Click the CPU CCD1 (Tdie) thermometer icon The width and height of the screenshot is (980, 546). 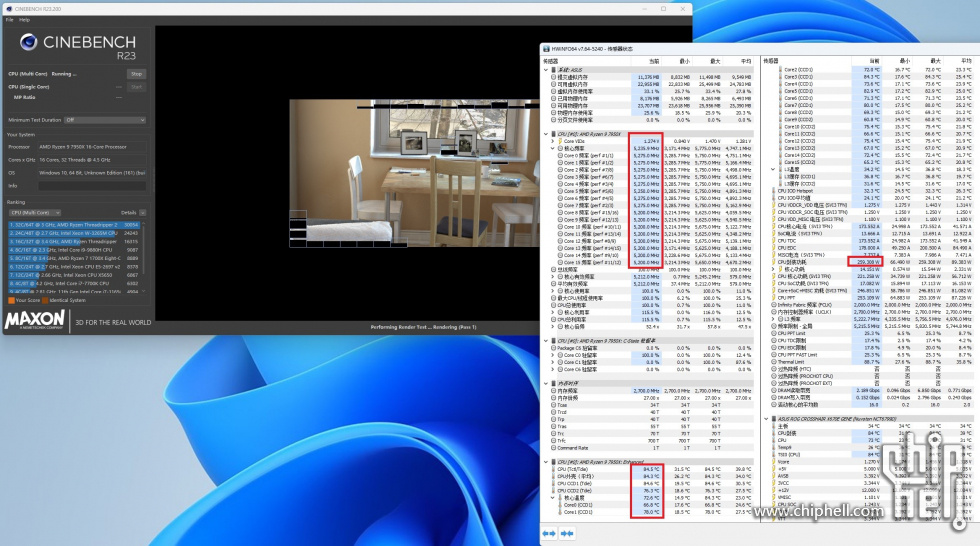[x=553, y=484]
